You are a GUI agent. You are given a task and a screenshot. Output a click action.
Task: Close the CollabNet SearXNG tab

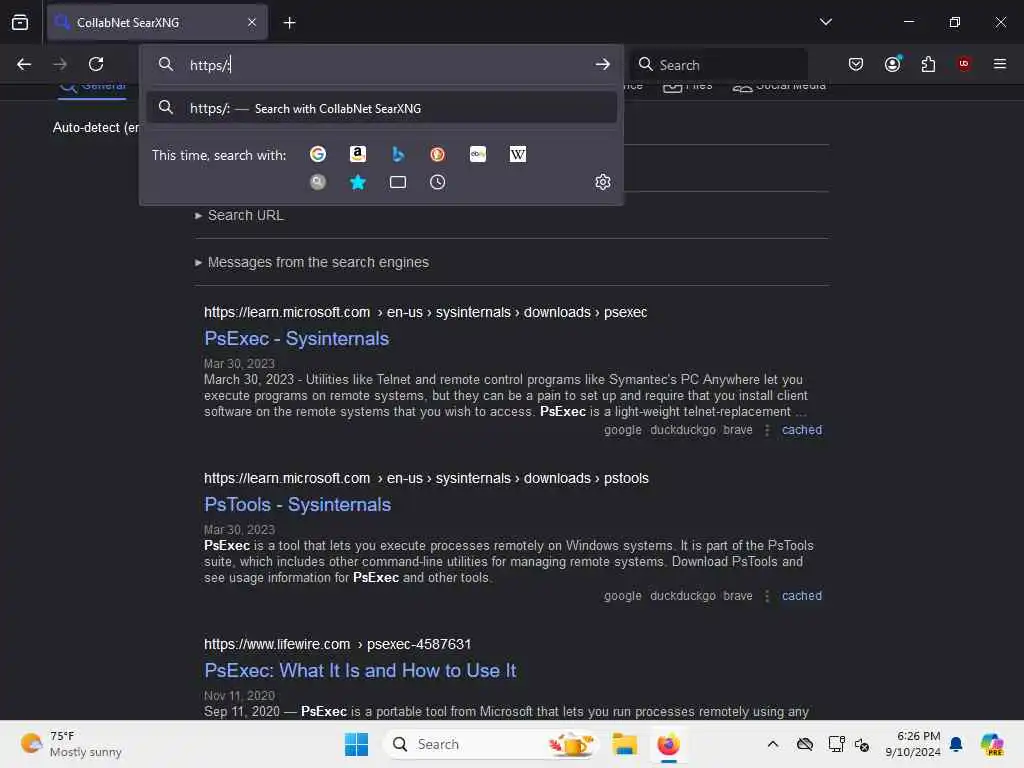(x=252, y=23)
